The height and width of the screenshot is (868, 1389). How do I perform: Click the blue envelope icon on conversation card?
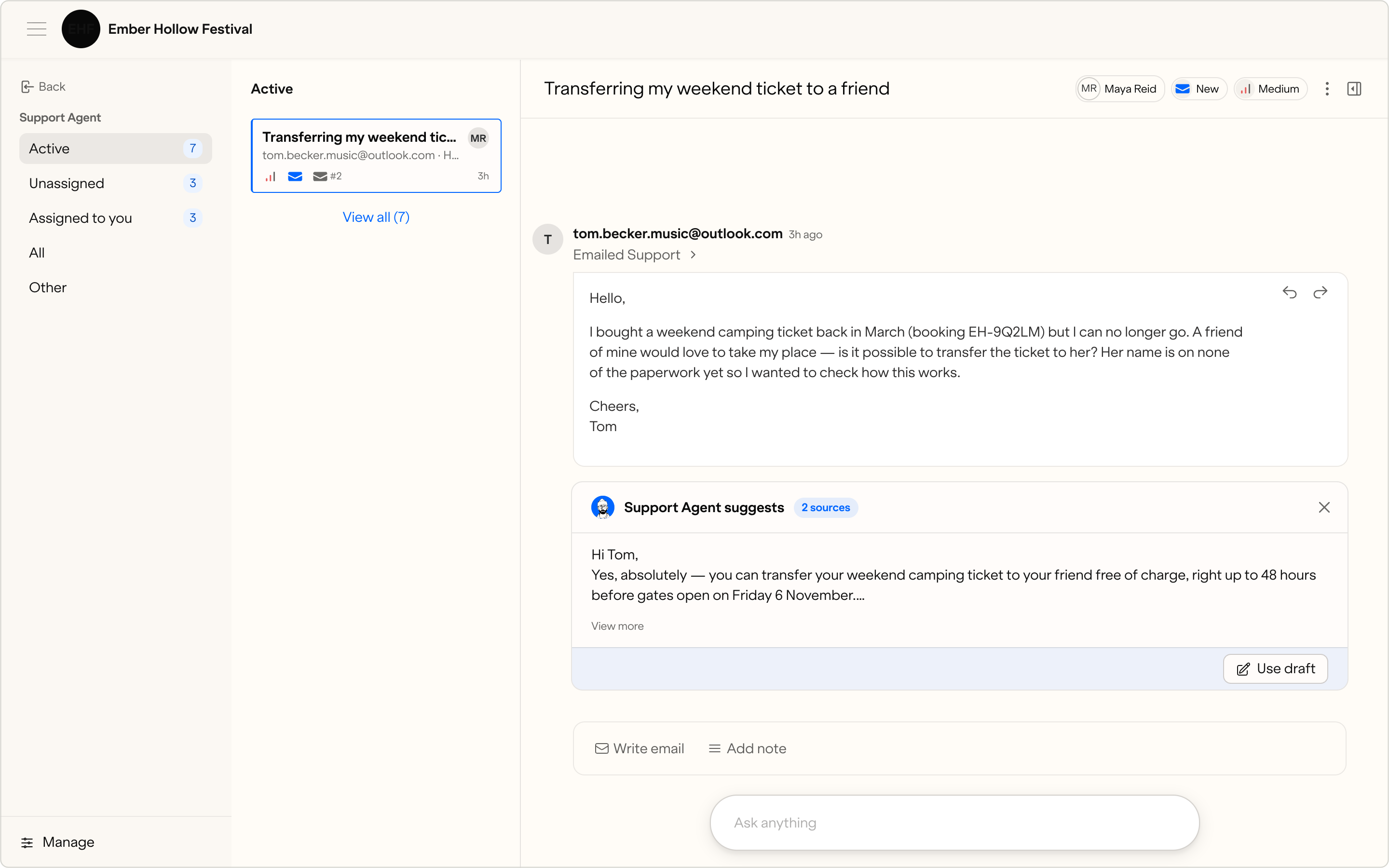point(295,176)
